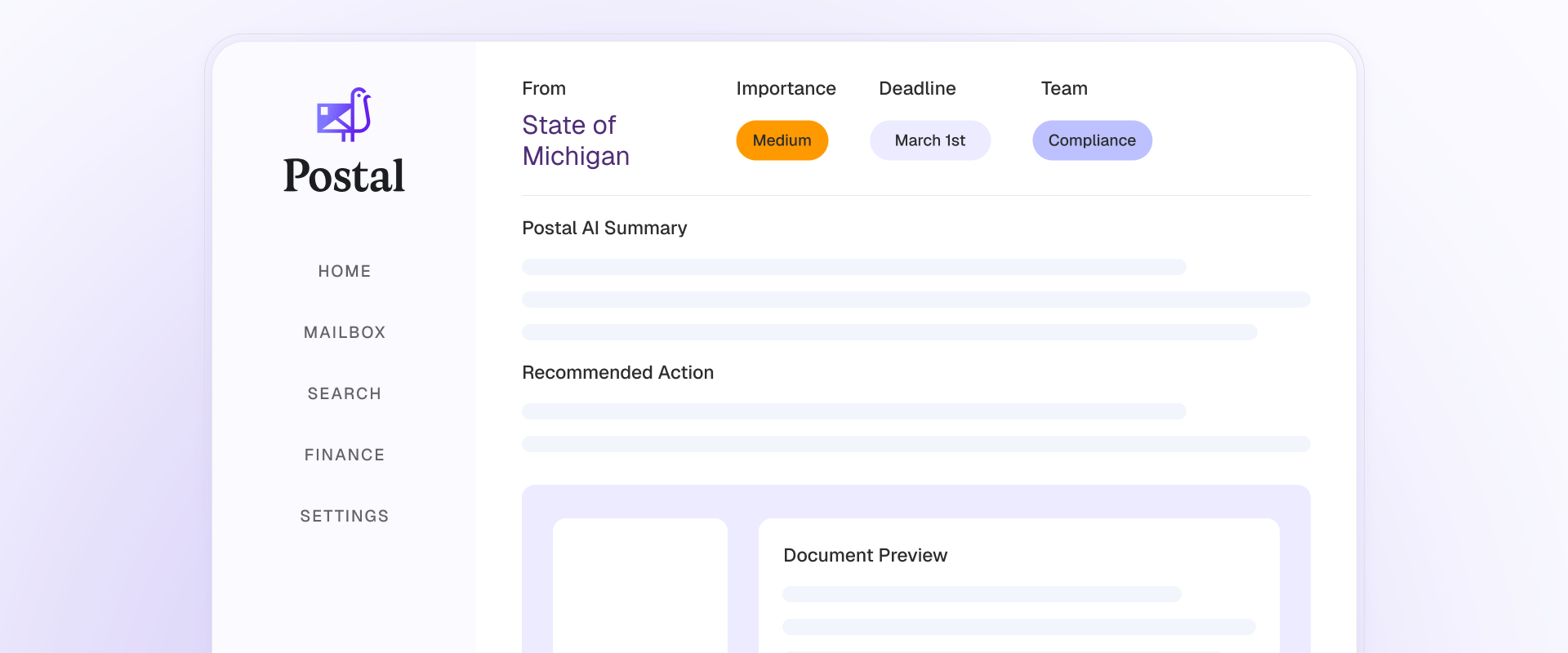
Task: Select the From label
Action: click(544, 88)
